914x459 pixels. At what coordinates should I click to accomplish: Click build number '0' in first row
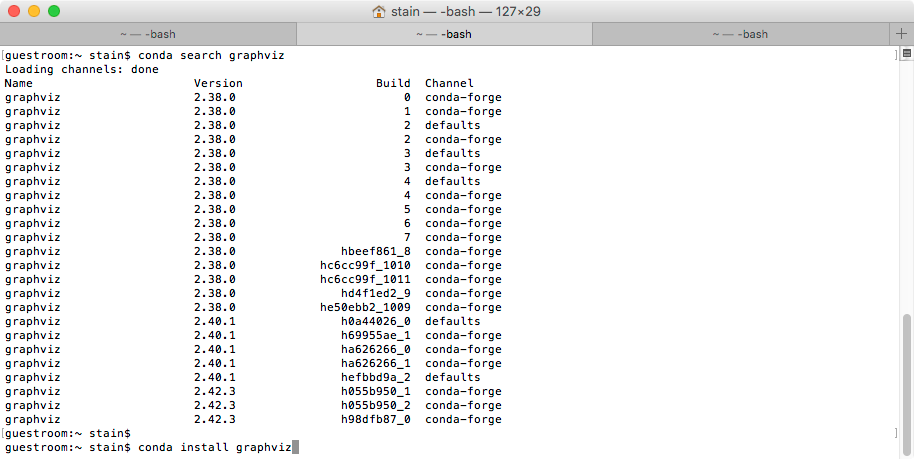[407, 97]
